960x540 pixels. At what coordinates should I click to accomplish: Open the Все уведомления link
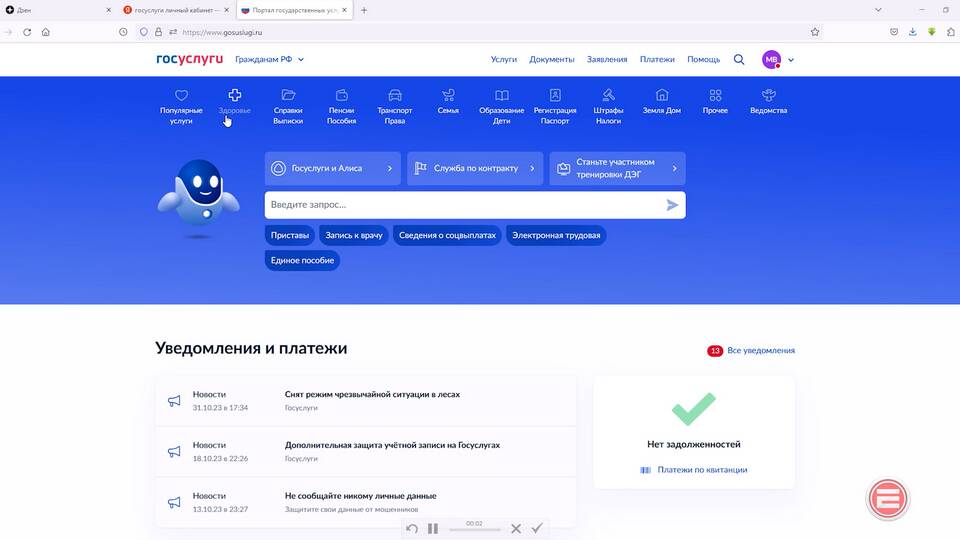pos(761,351)
